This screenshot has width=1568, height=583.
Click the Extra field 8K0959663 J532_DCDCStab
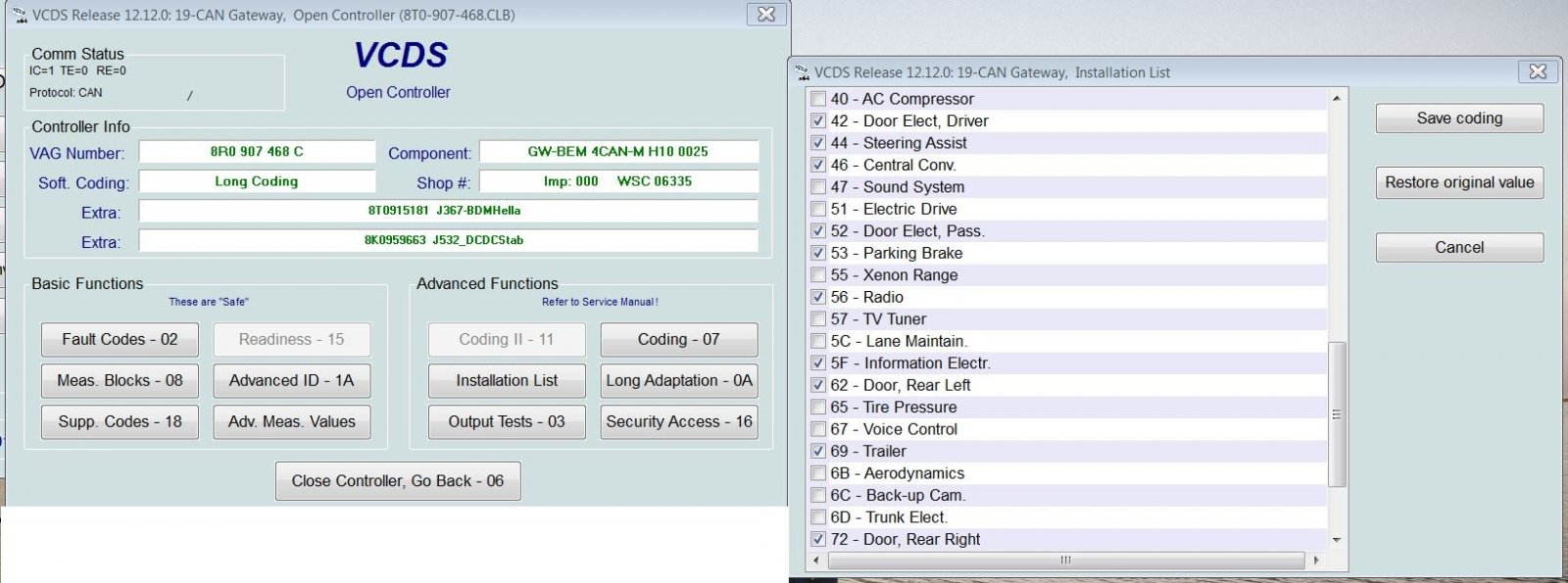tap(448, 240)
